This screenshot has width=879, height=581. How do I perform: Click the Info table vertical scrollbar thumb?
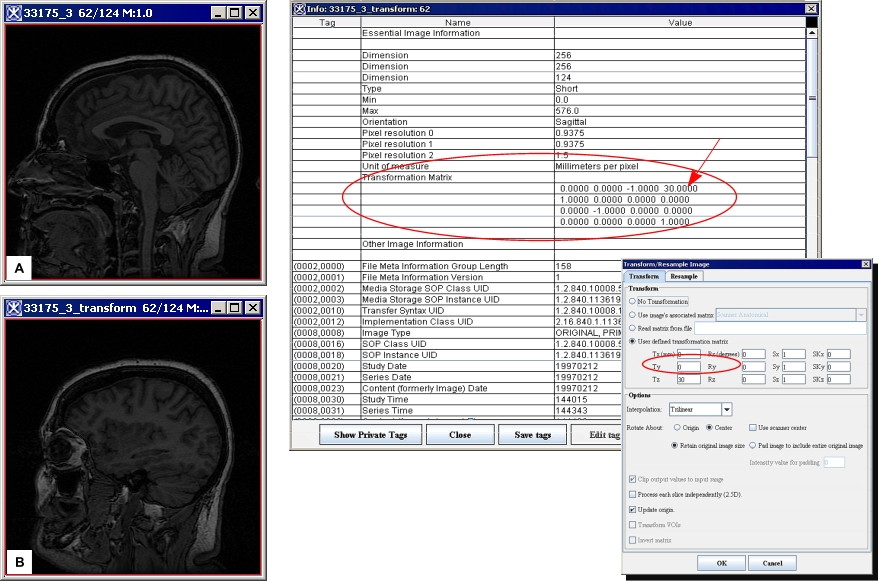(812, 97)
